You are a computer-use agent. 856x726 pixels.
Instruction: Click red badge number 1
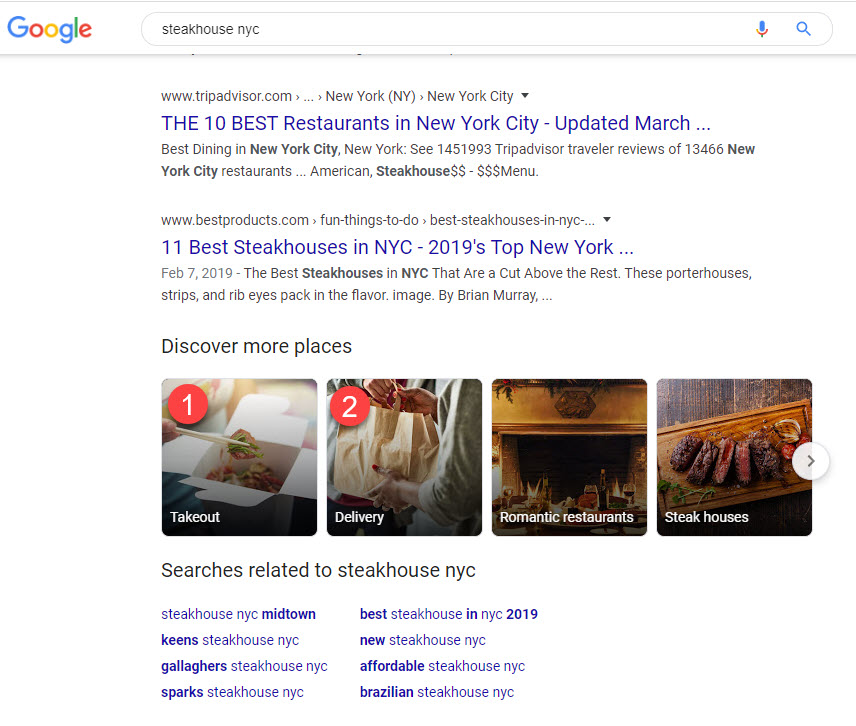tap(188, 404)
